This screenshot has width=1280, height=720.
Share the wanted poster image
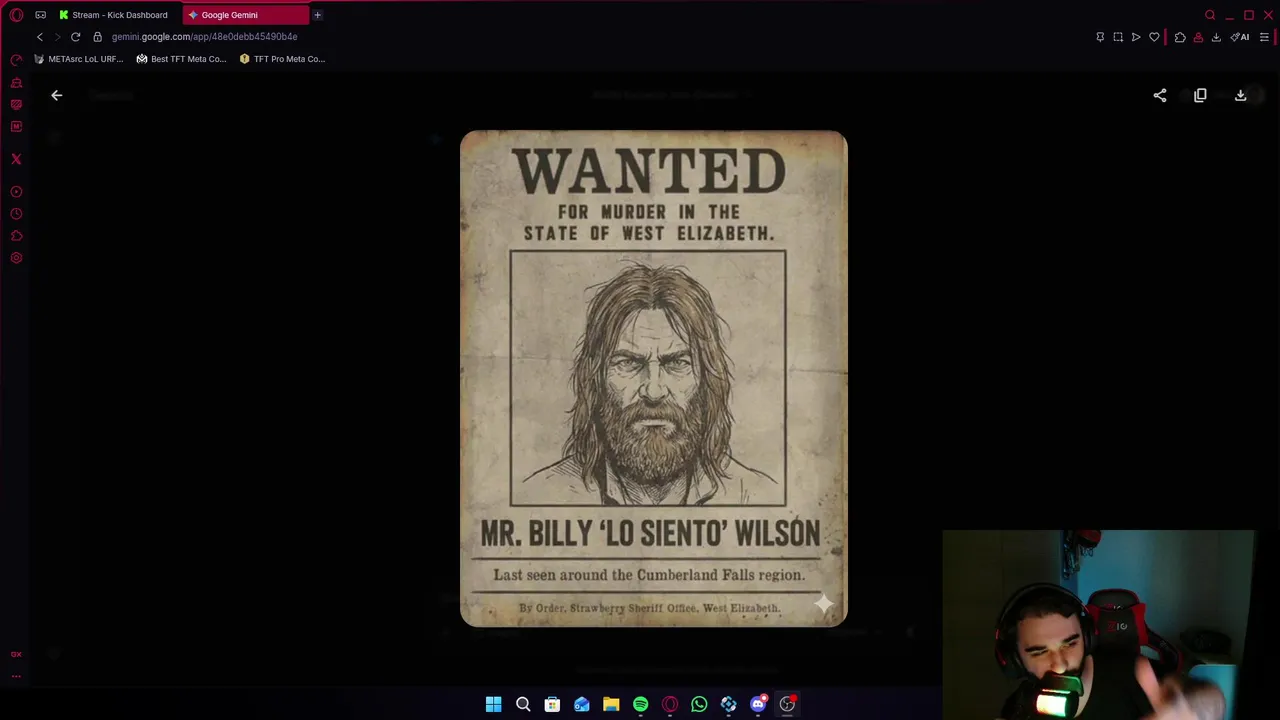(x=1160, y=95)
